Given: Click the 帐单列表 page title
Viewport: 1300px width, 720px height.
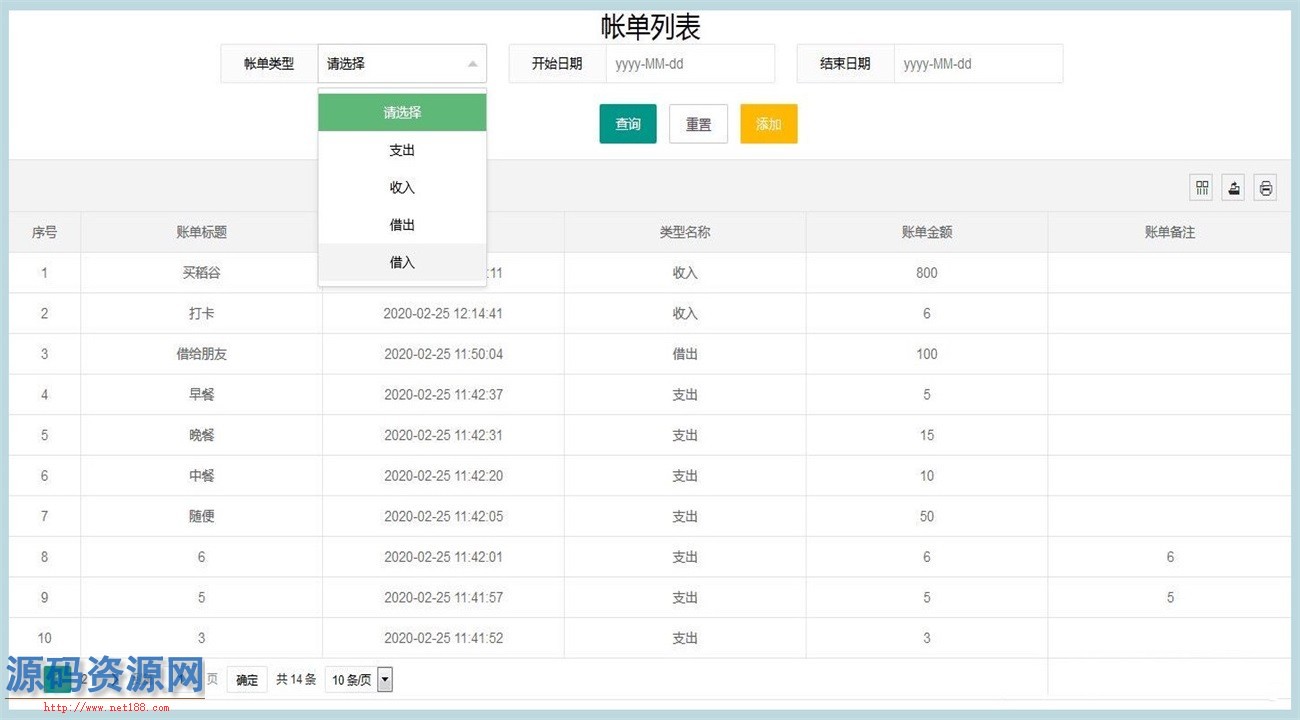Looking at the screenshot, I should (650, 27).
